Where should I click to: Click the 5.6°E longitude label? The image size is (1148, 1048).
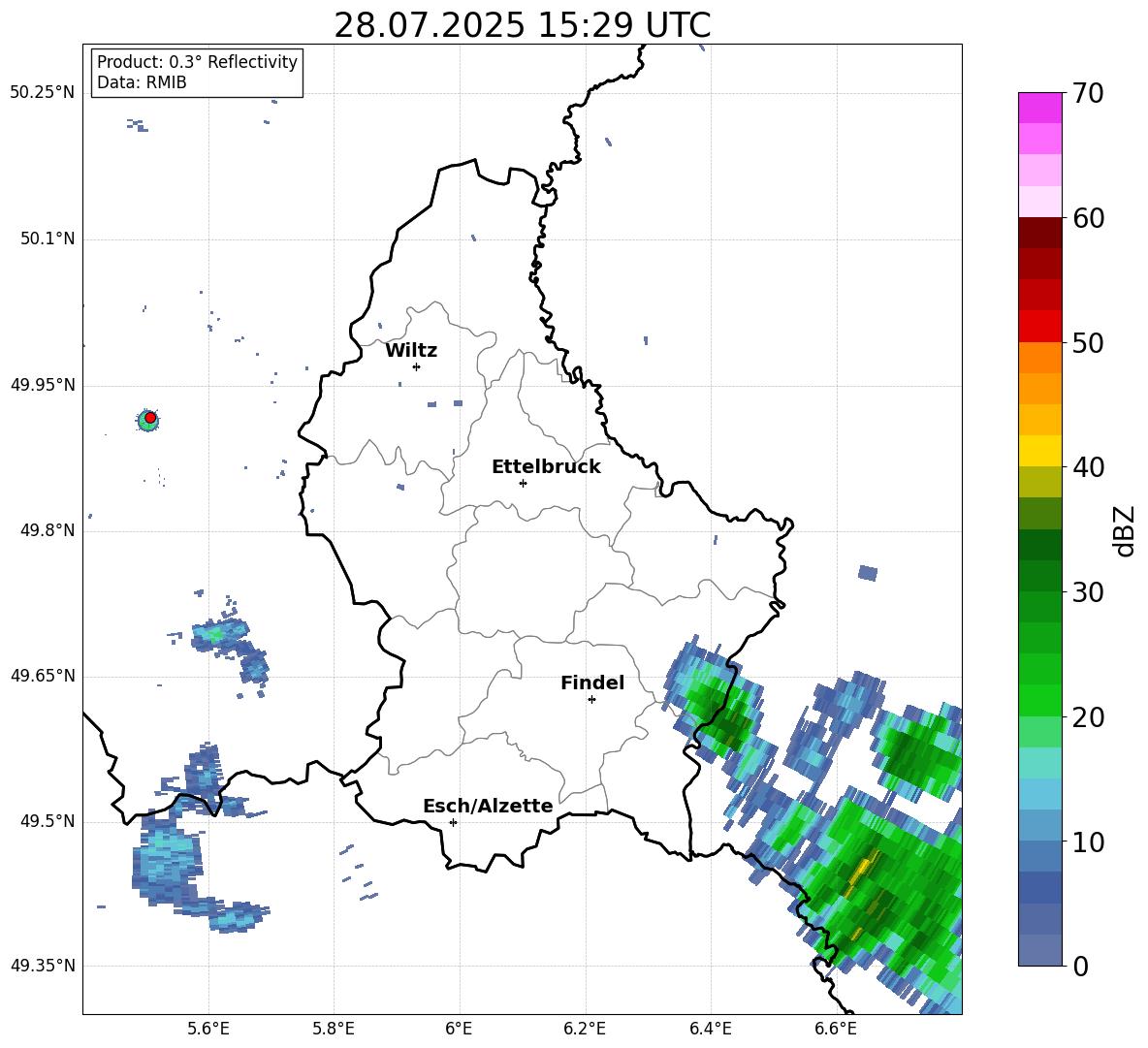[x=208, y=1030]
